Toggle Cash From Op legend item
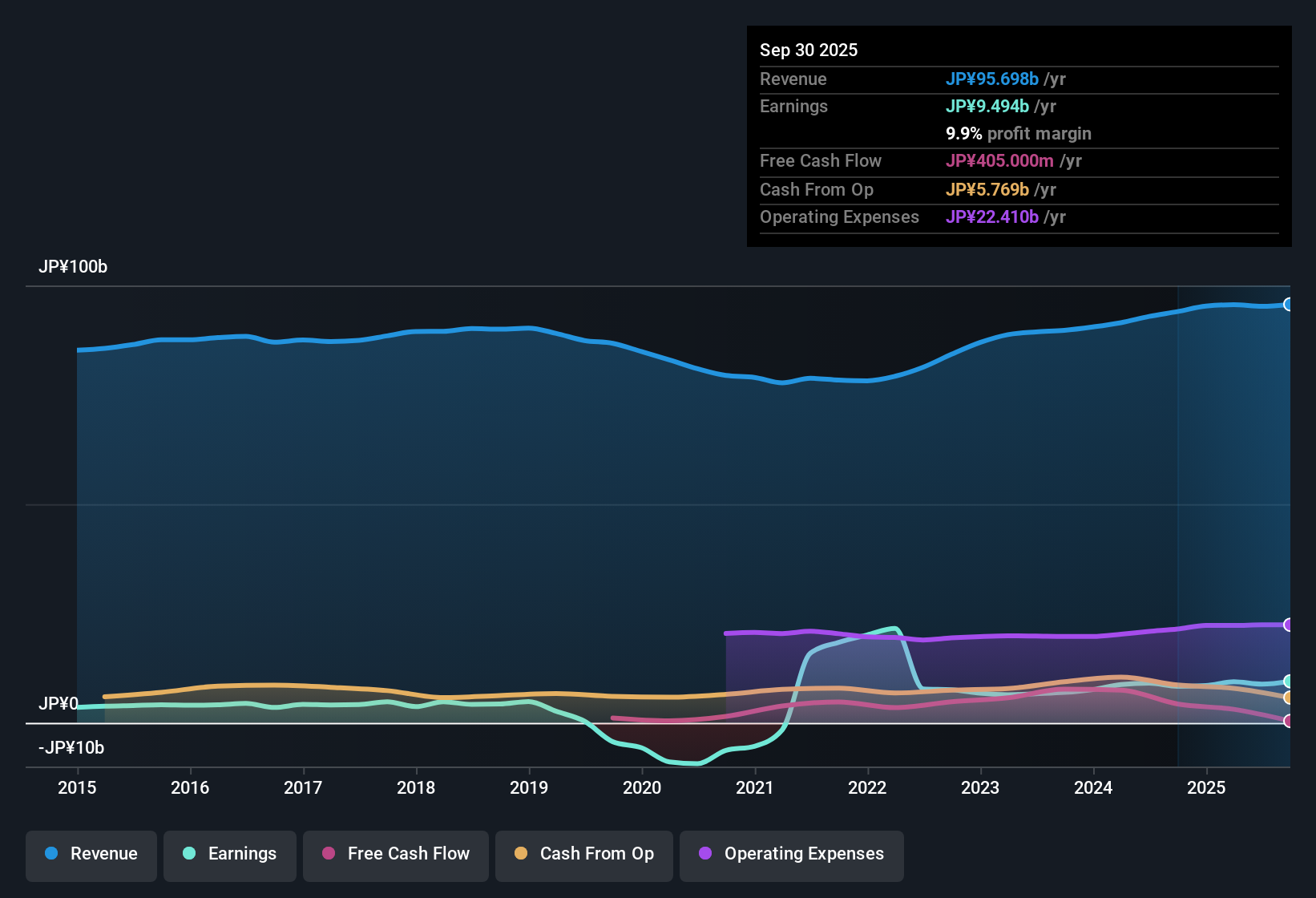The height and width of the screenshot is (898, 1316). tap(584, 855)
